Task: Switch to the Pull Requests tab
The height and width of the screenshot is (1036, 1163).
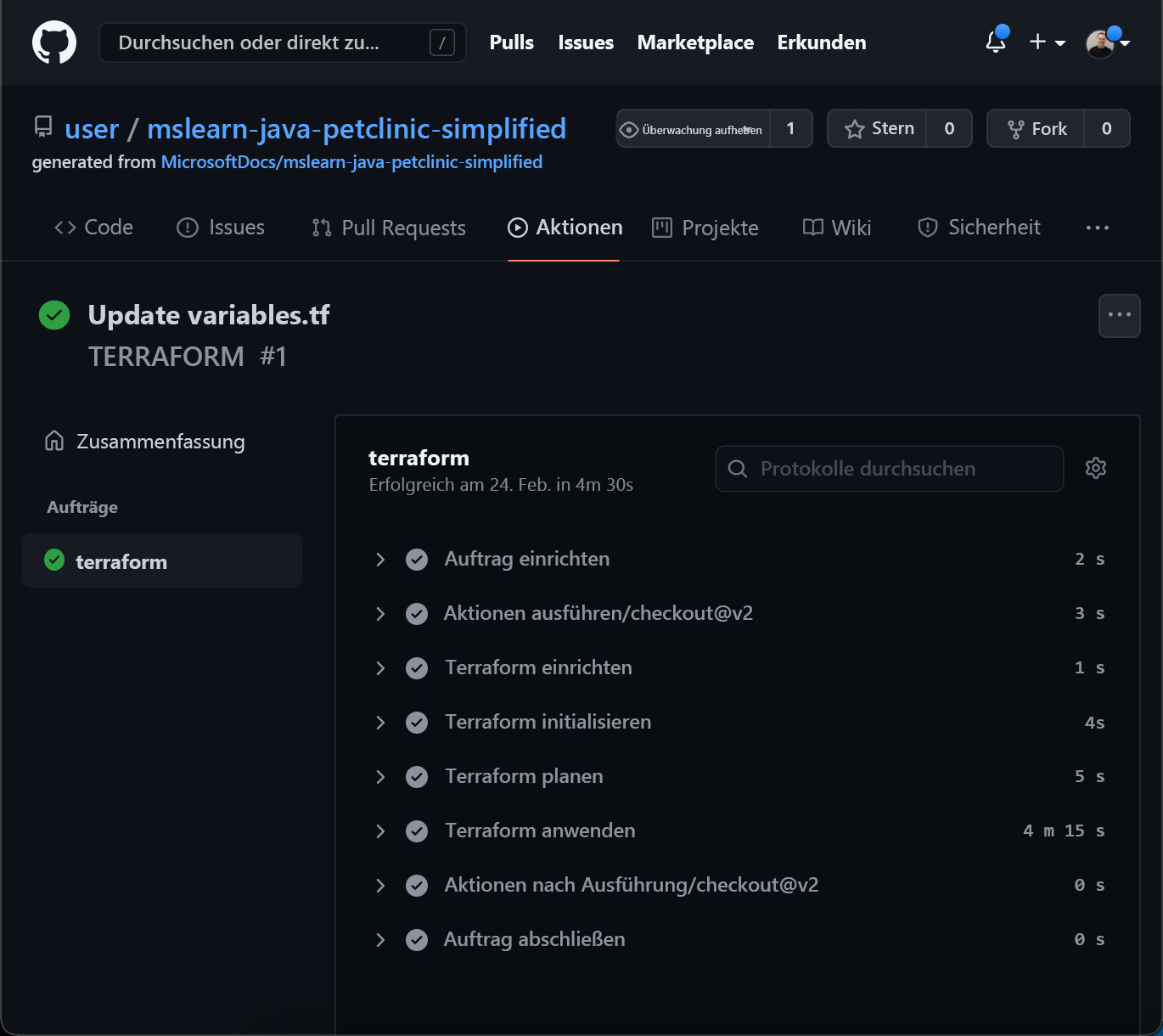Action: (x=389, y=228)
